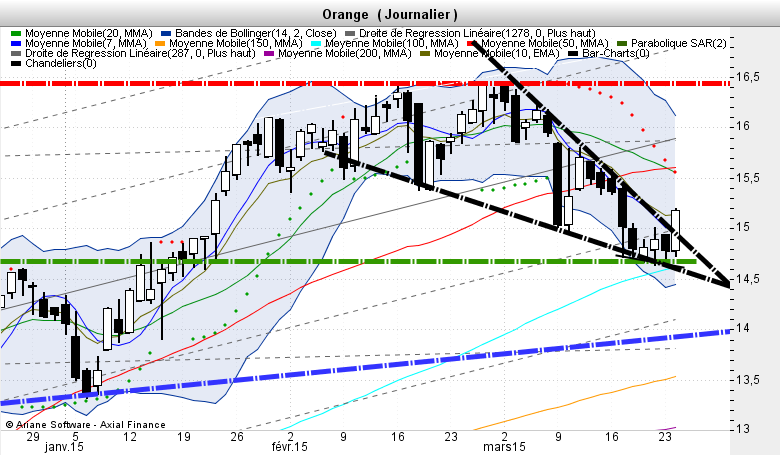This screenshot has height=455, width=780.
Task: Click the date label 26 on time axis
Action: click(x=237, y=437)
